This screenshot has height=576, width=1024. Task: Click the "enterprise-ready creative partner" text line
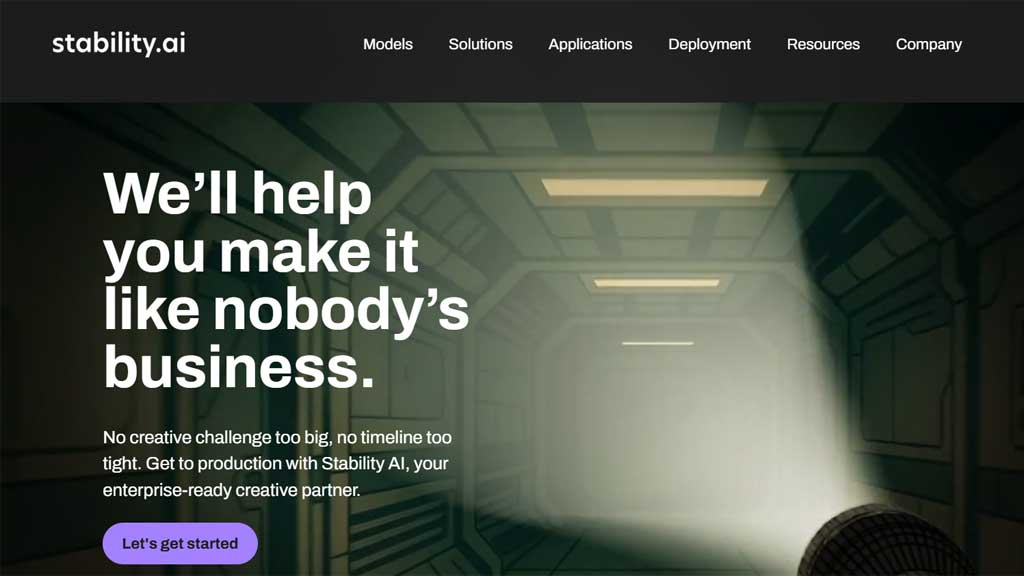(231, 490)
